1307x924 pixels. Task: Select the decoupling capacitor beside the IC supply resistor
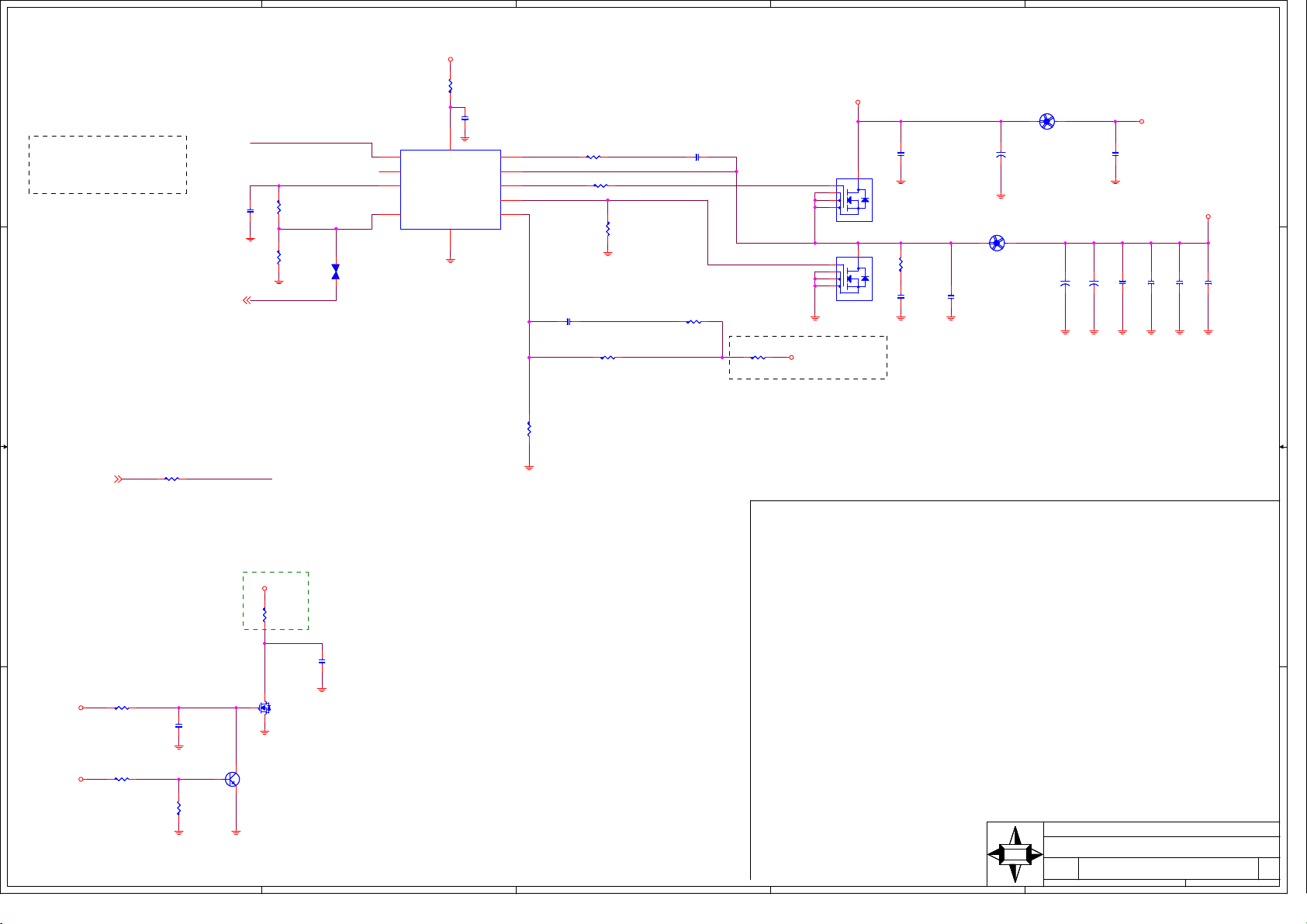pyautogui.click(x=465, y=119)
